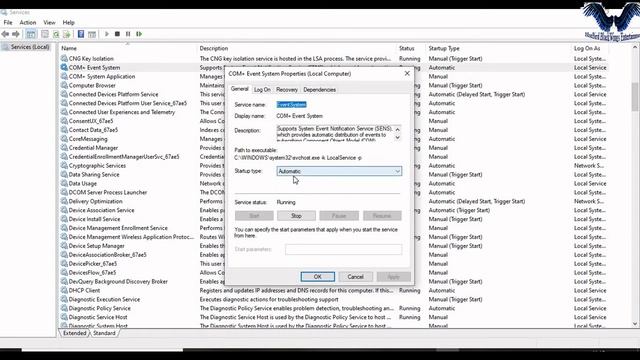Click the Services (Local) tree node icon

point(5,47)
